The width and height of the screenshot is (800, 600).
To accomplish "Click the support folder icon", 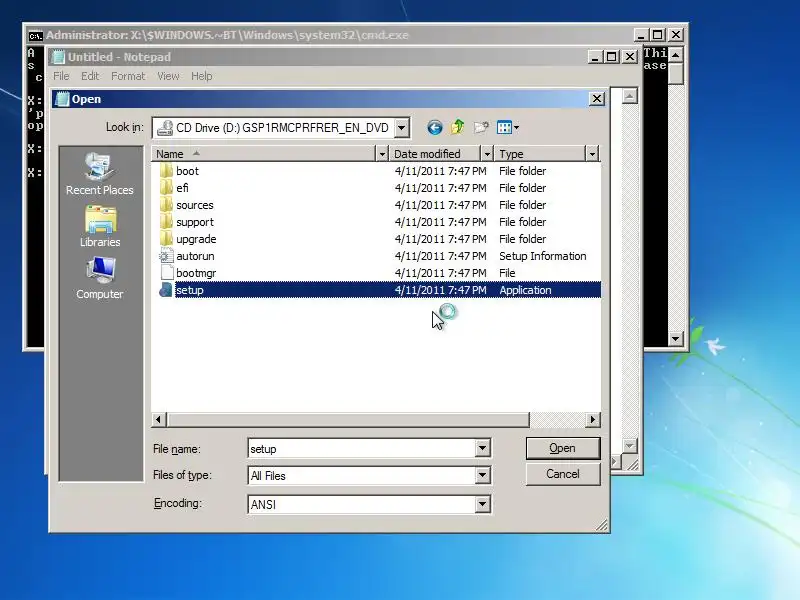I will pyautogui.click(x=166, y=222).
